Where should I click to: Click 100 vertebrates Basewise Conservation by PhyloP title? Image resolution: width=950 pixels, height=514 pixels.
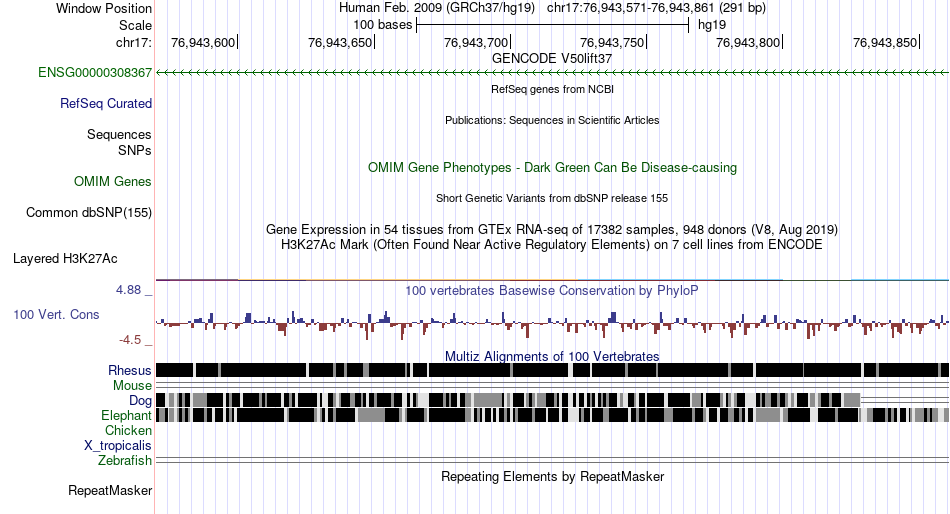552,291
